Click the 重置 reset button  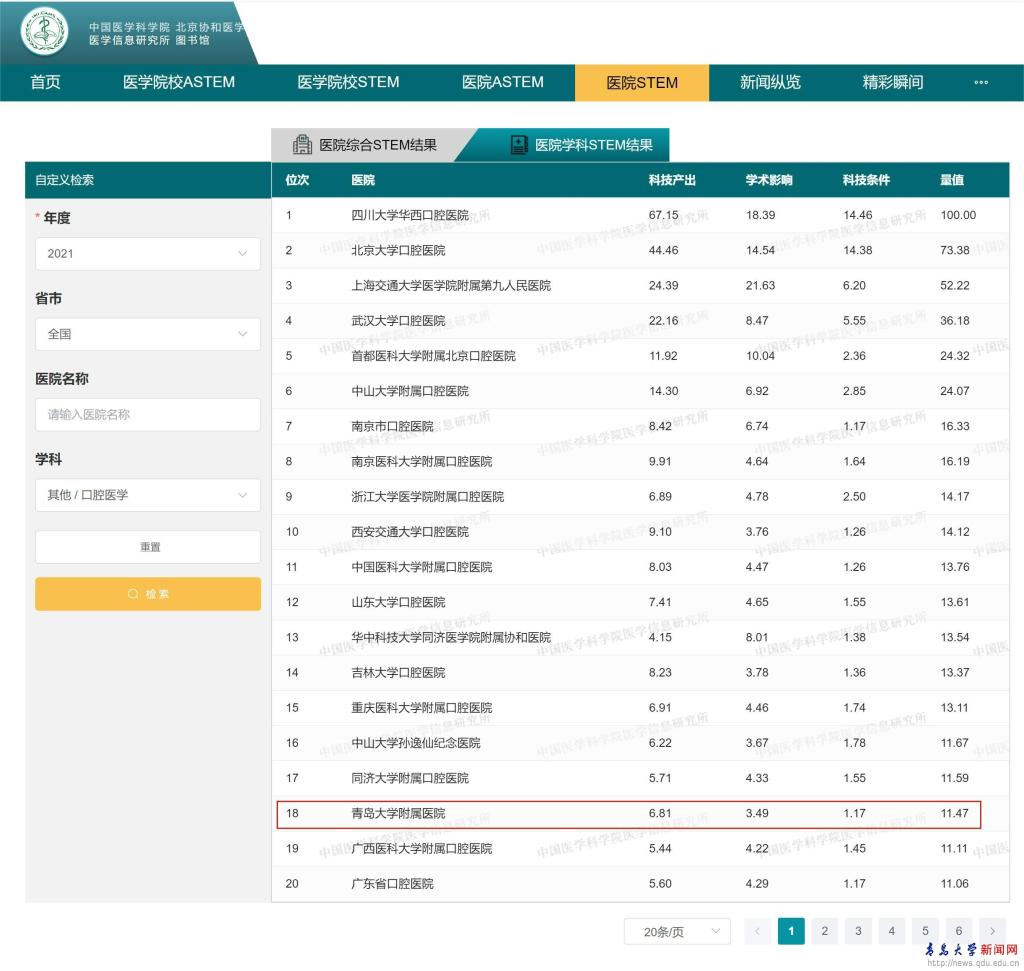(x=148, y=547)
